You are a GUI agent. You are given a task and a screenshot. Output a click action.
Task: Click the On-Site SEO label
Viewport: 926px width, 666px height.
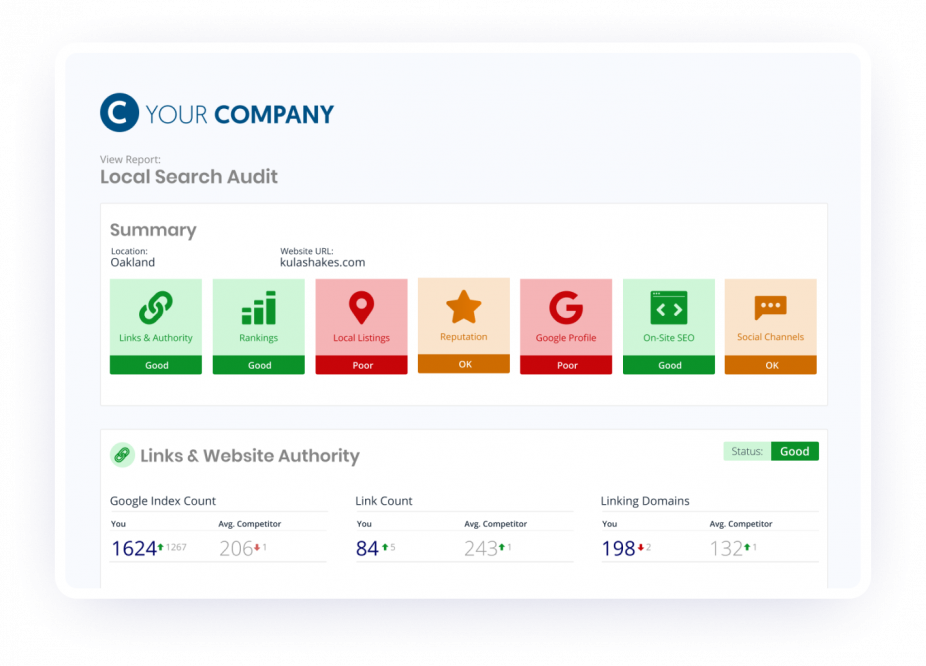click(669, 338)
